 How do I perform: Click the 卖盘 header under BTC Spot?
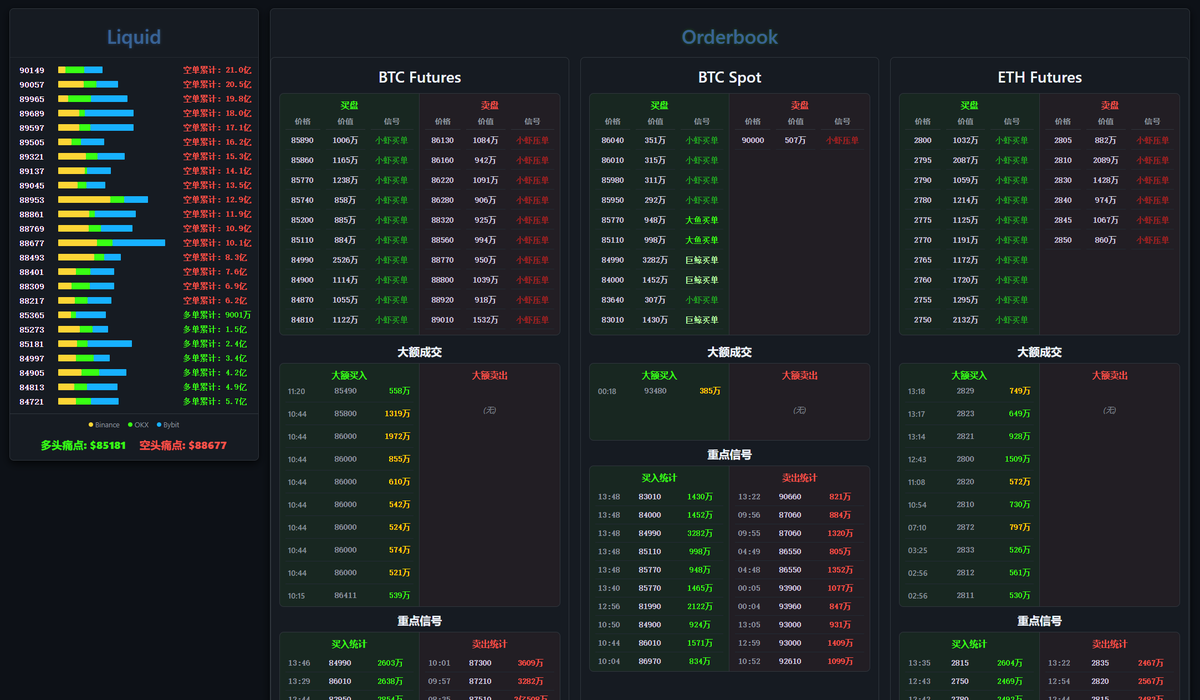[x=800, y=105]
